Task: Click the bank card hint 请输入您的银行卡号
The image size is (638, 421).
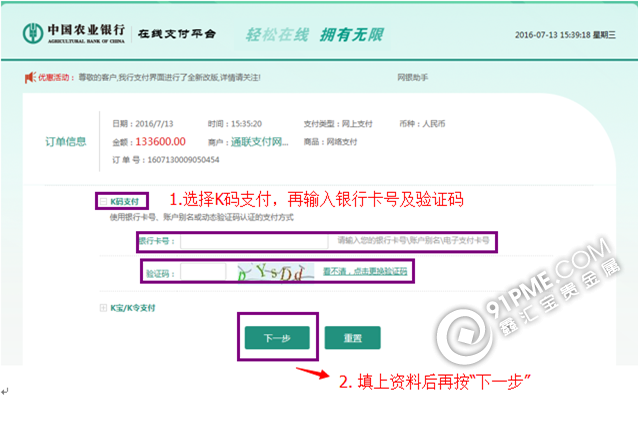Action: (413, 240)
